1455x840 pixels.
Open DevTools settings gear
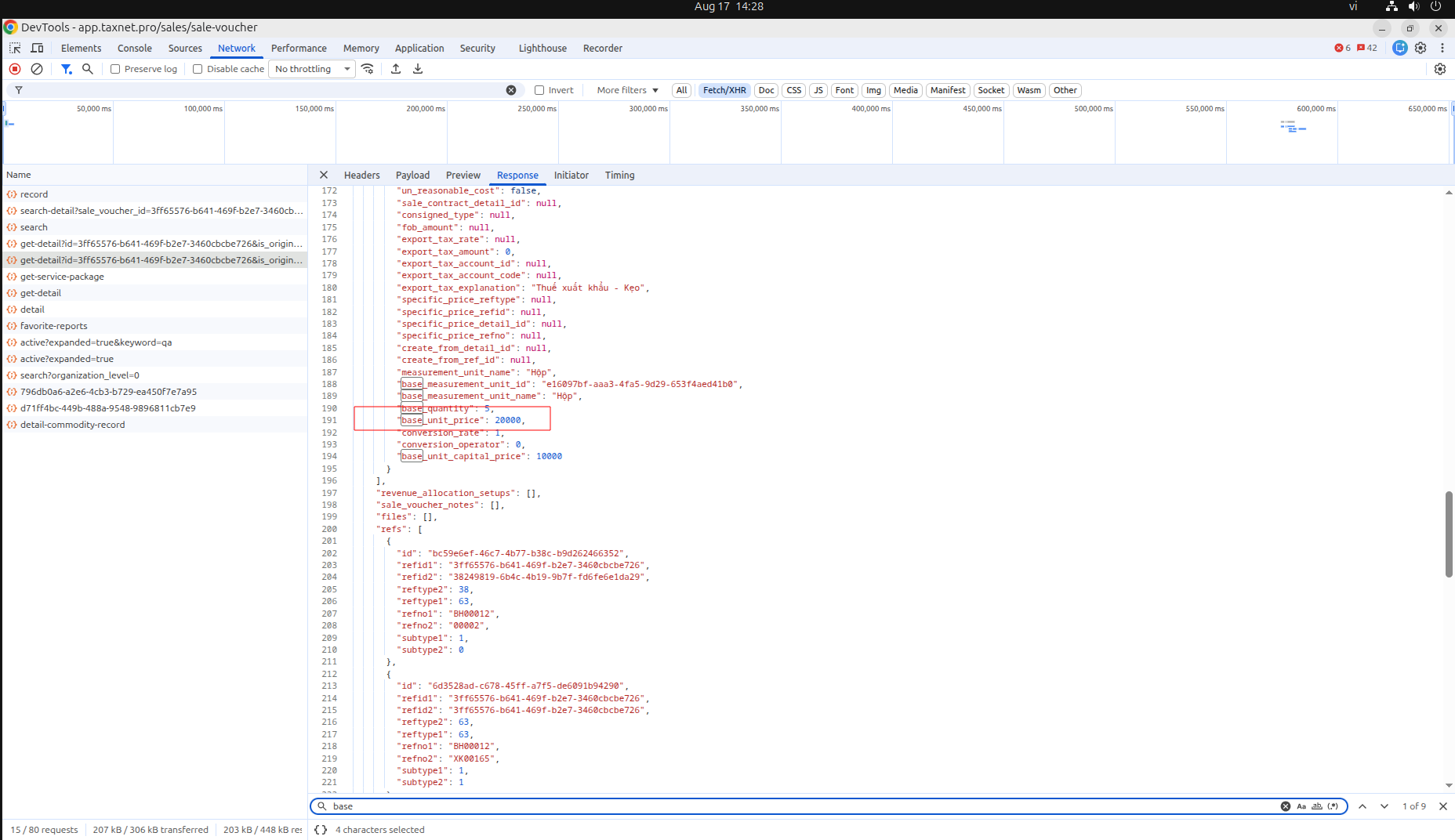1421,48
